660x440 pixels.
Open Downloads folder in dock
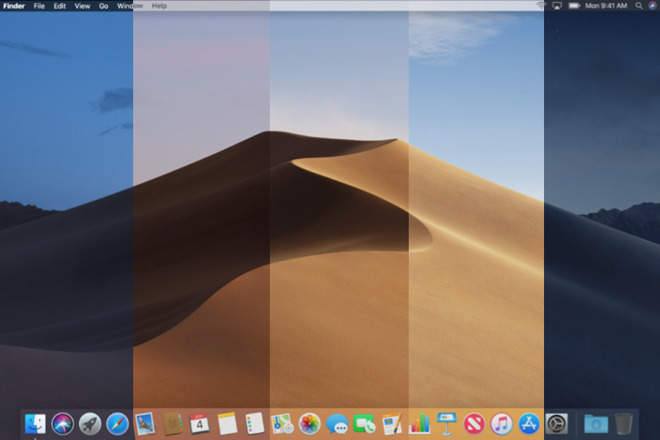point(596,424)
